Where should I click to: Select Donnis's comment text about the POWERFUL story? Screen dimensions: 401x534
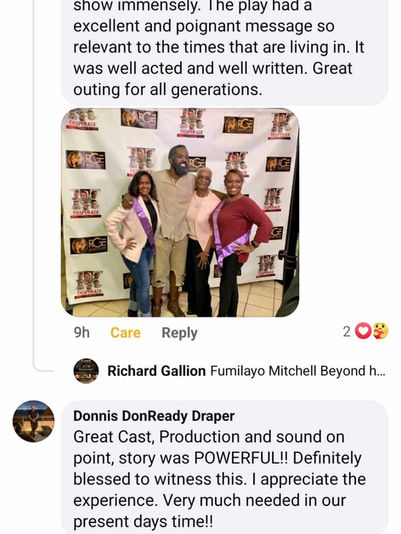coord(219,479)
